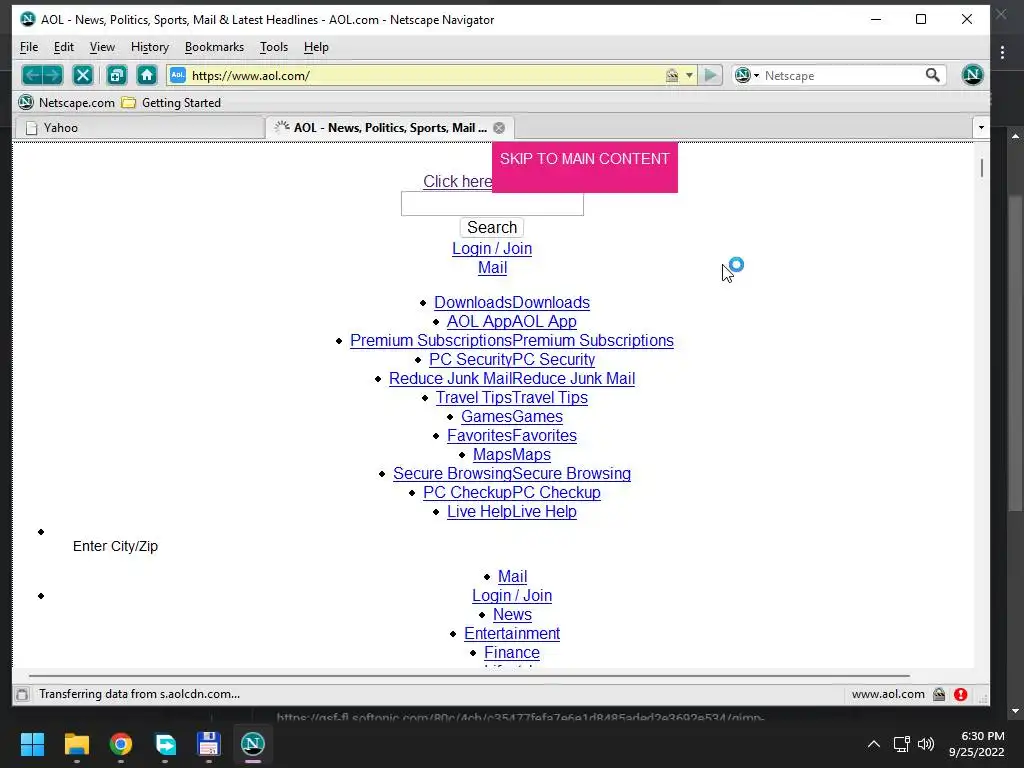Open Netscape.com bookmark
1024x768 pixels.
pyautogui.click(x=67, y=103)
